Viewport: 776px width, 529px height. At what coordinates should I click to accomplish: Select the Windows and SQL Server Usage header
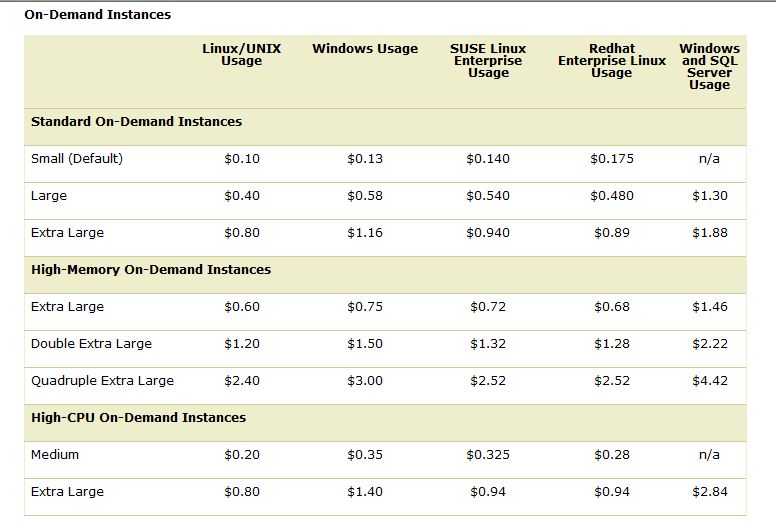click(x=709, y=66)
